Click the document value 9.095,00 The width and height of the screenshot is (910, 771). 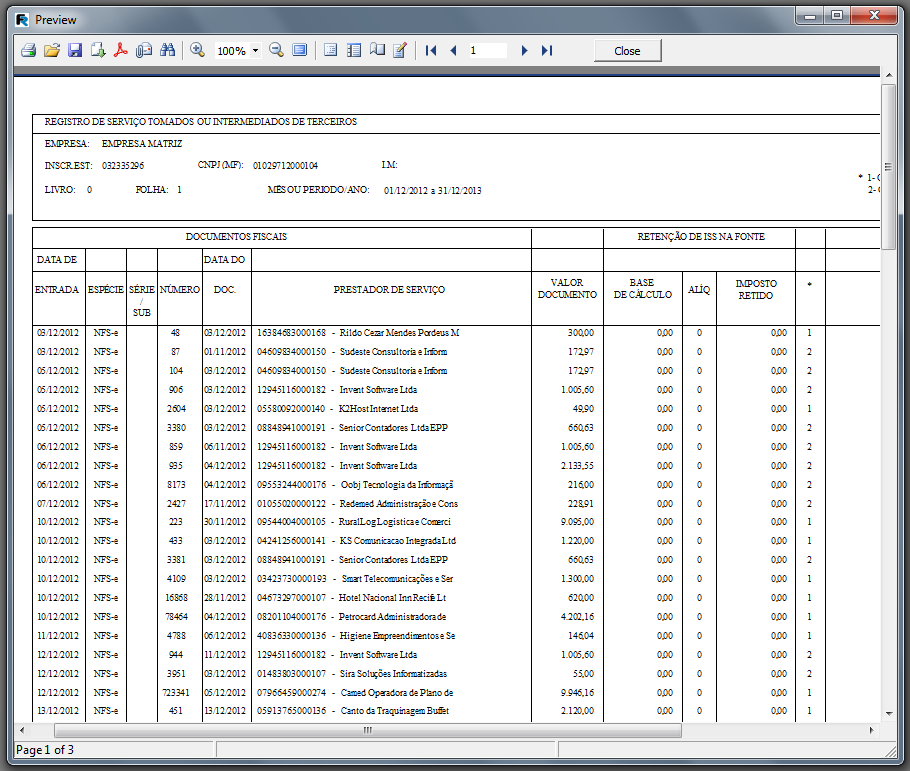coord(577,521)
